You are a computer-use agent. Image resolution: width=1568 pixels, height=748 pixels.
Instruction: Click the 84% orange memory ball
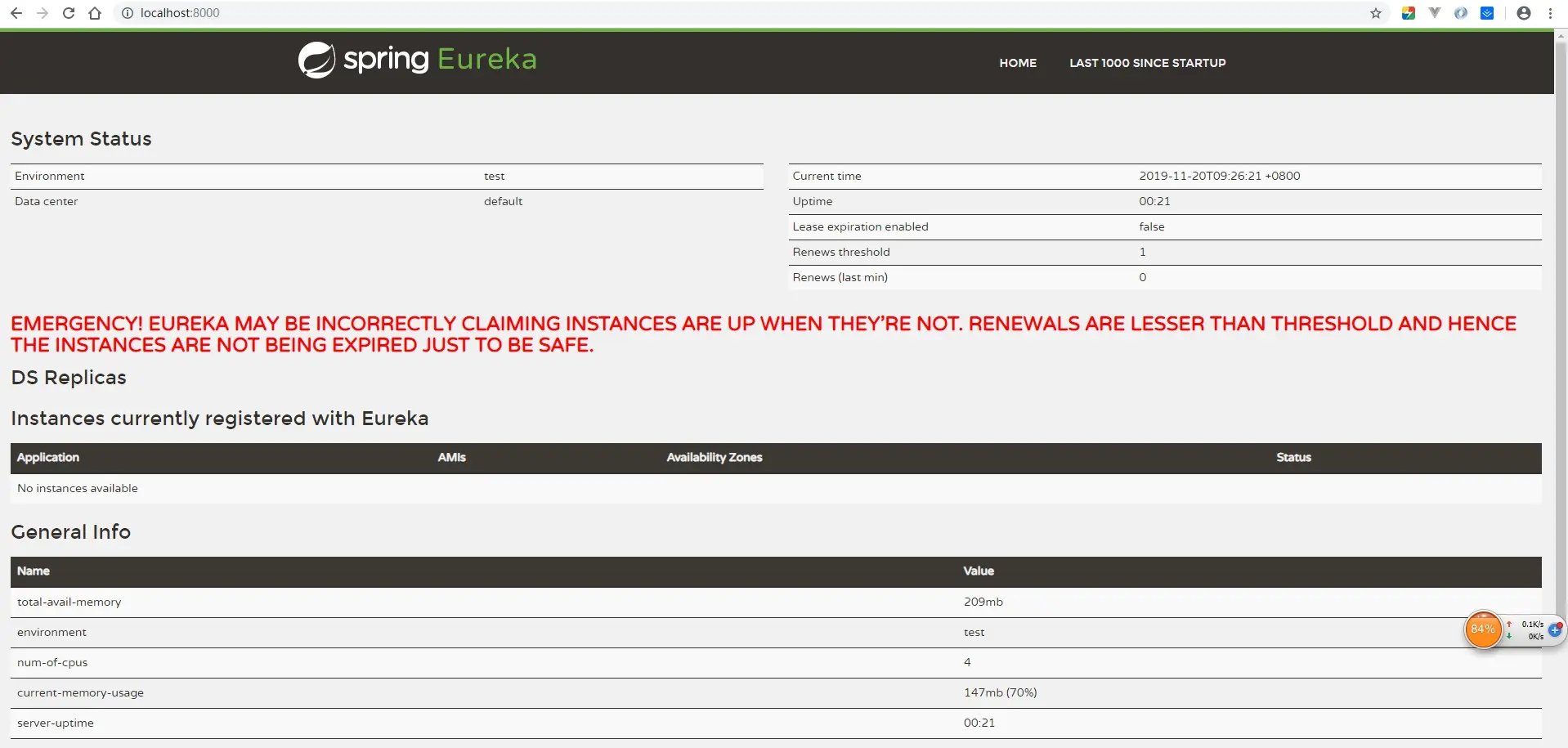click(1483, 629)
